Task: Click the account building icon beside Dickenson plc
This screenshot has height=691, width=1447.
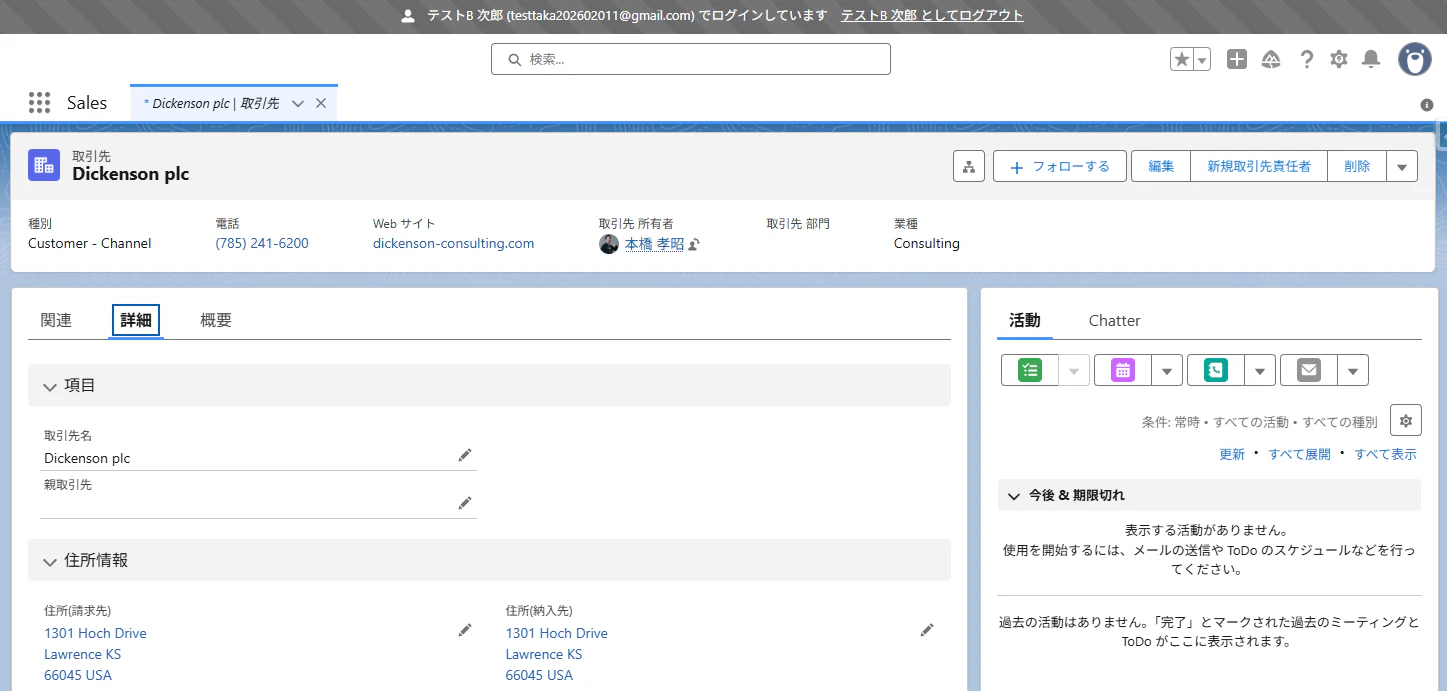Action: pos(44,166)
